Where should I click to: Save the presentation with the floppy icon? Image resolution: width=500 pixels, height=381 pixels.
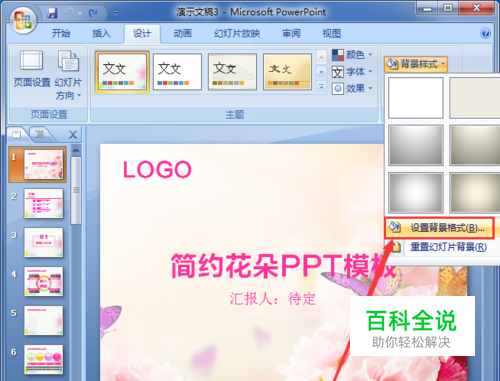tap(52, 13)
